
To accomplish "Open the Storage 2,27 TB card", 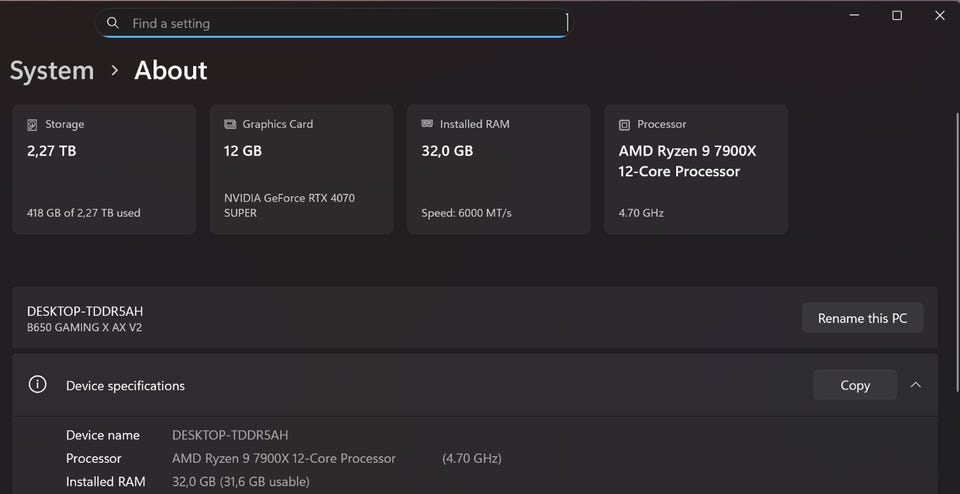I will click(x=104, y=170).
